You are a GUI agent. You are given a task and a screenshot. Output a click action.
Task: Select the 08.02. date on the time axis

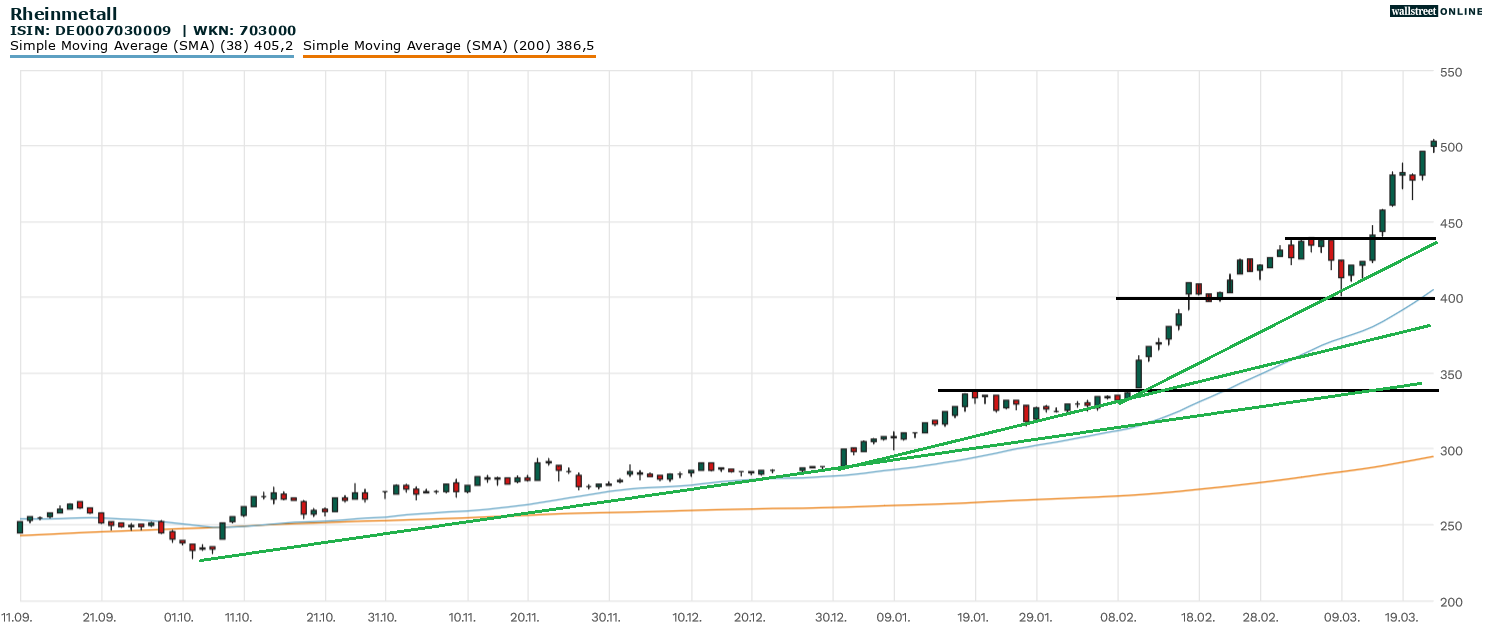[x=1117, y=617]
